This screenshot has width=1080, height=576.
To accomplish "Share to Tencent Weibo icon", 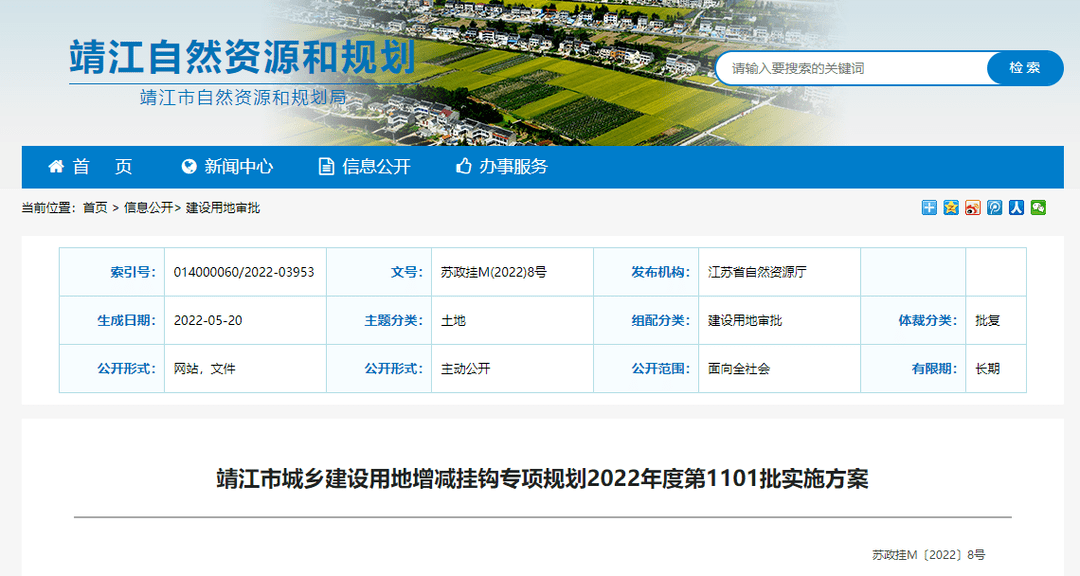I will [x=995, y=207].
